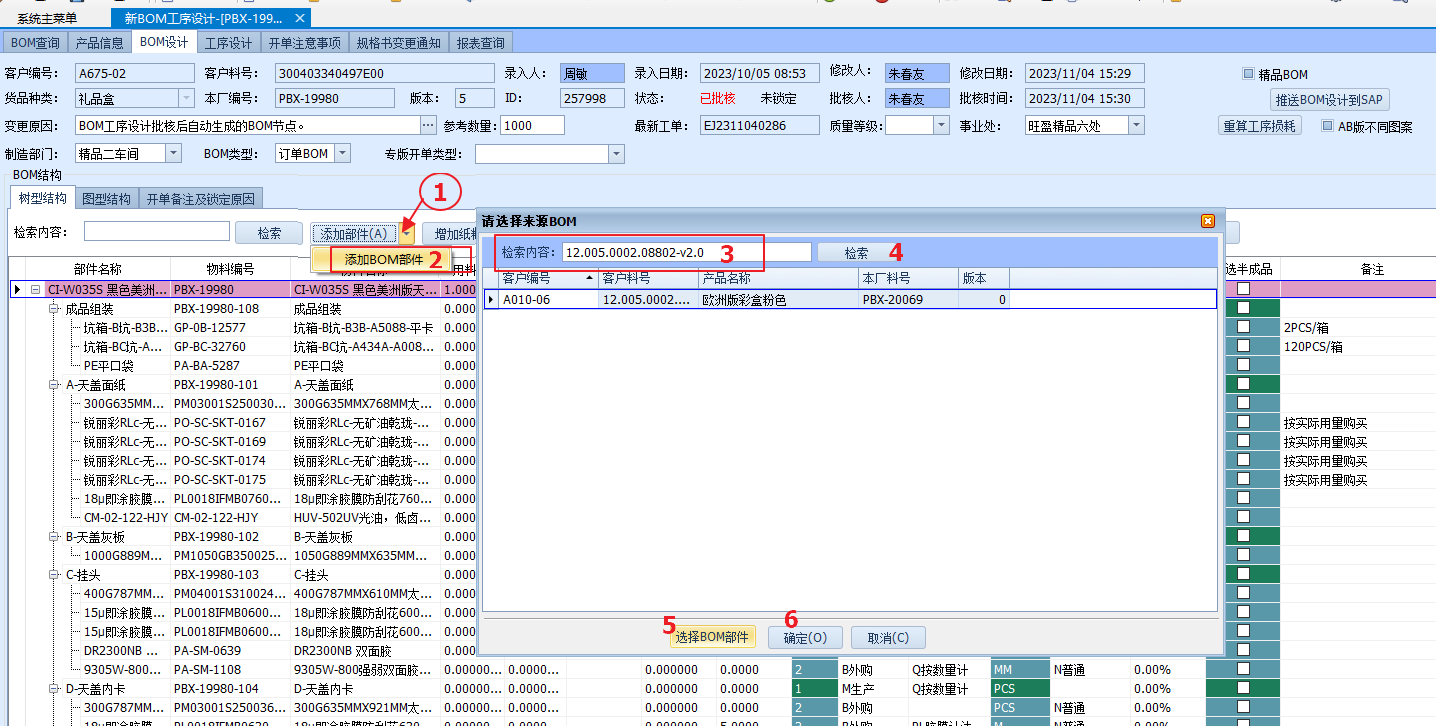Click the 变更原因 text field
Viewport: 1436px width, 726px height.
click(x=248, y=125)
